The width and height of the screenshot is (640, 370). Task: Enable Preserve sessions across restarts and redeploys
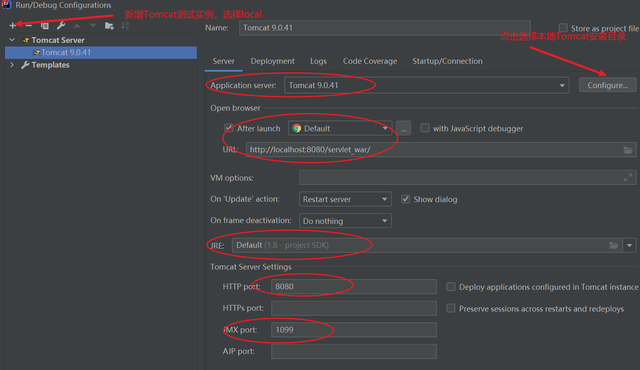point(451,308)
